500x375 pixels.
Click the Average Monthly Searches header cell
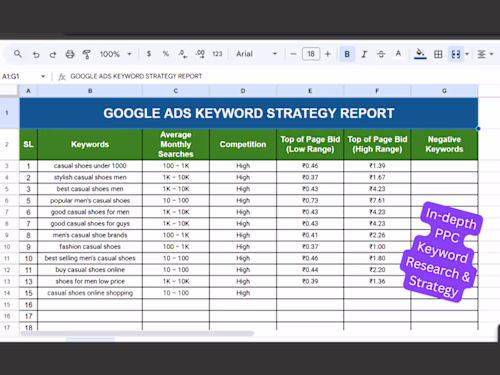coord(176,144)
